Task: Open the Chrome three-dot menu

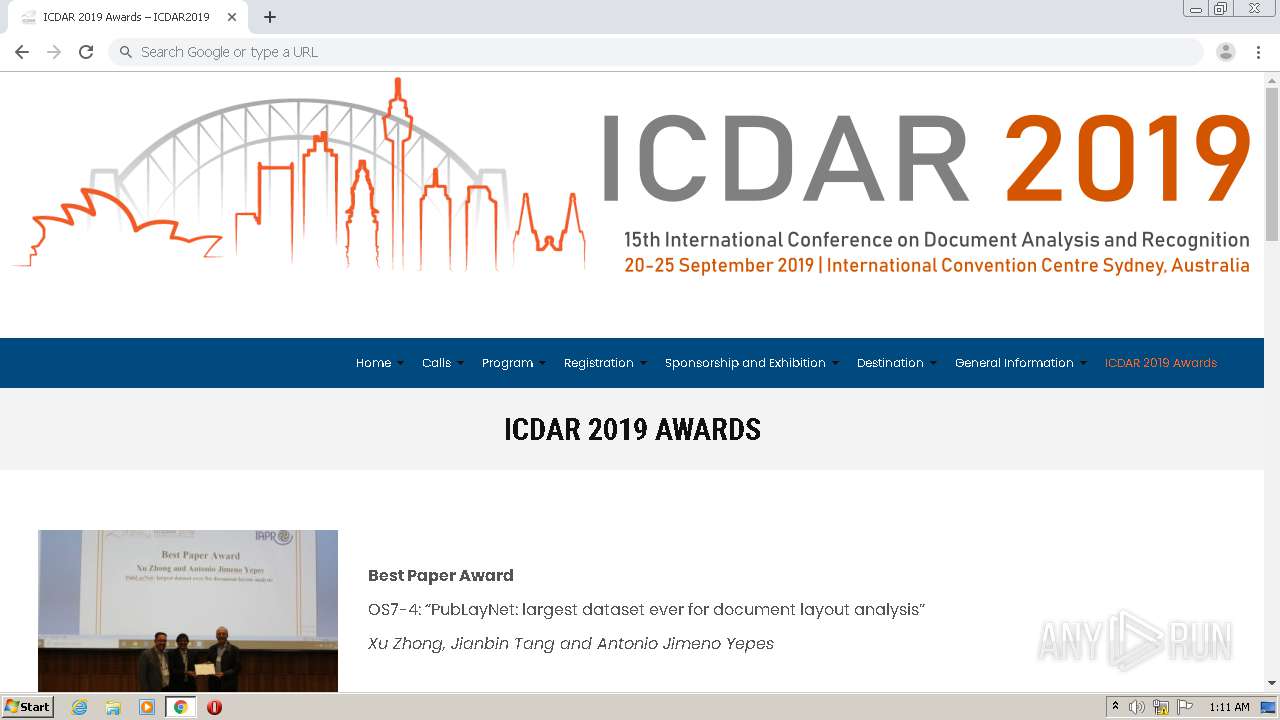Action: point(1258,52)
